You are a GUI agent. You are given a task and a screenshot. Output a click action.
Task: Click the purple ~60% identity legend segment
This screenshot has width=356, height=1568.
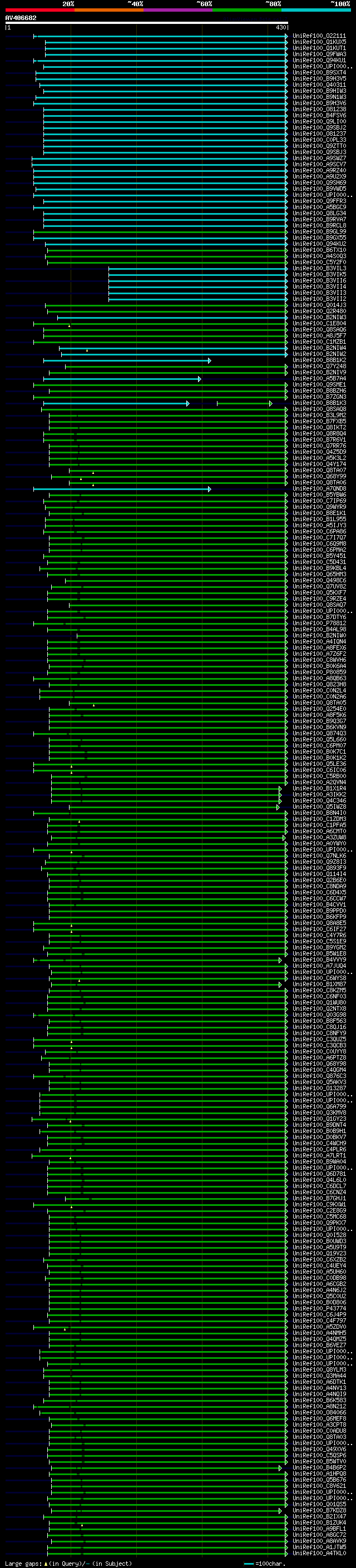tap(179, 10)
